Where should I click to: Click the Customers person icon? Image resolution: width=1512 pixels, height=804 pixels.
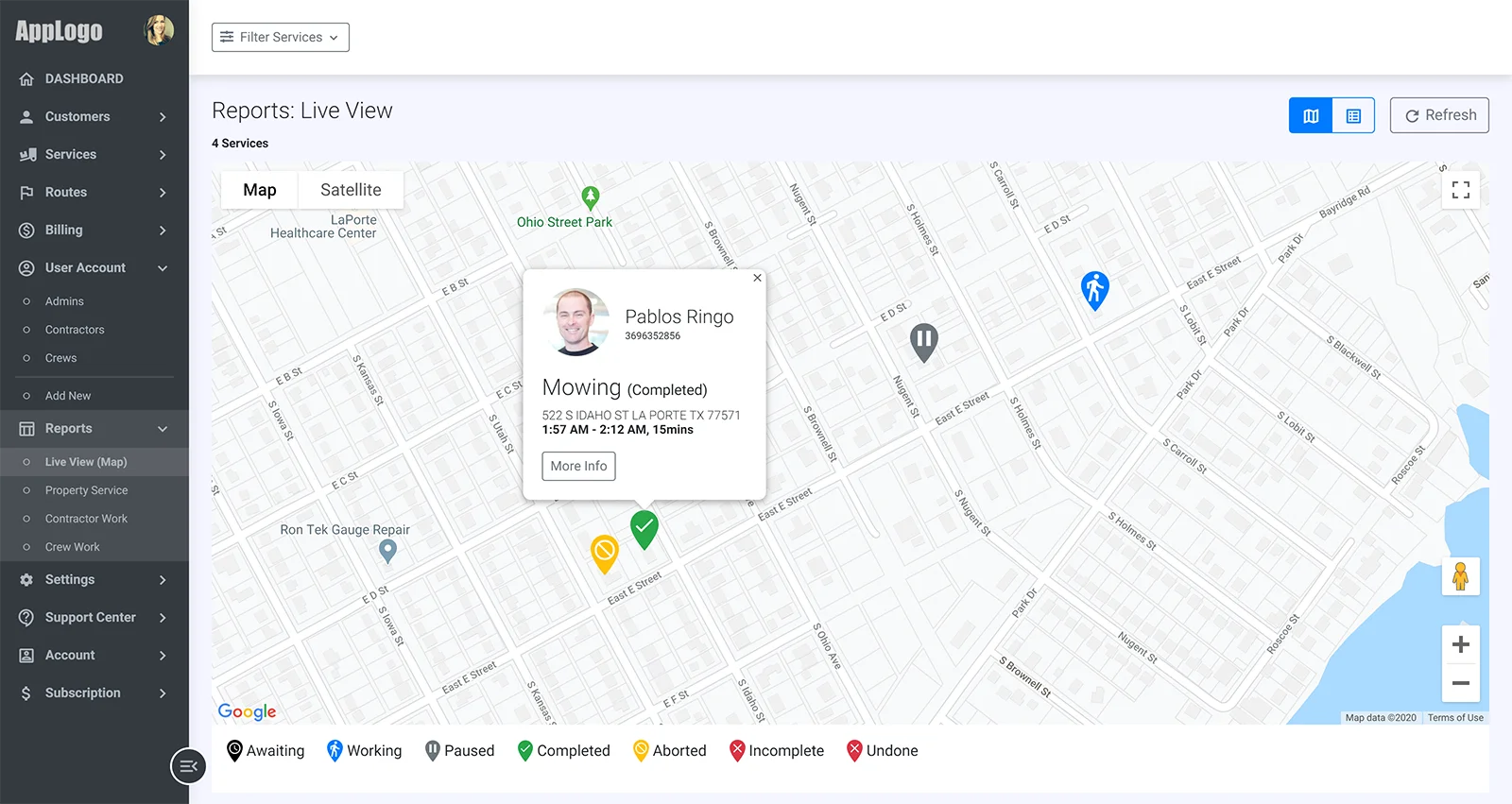pos(26,117)
